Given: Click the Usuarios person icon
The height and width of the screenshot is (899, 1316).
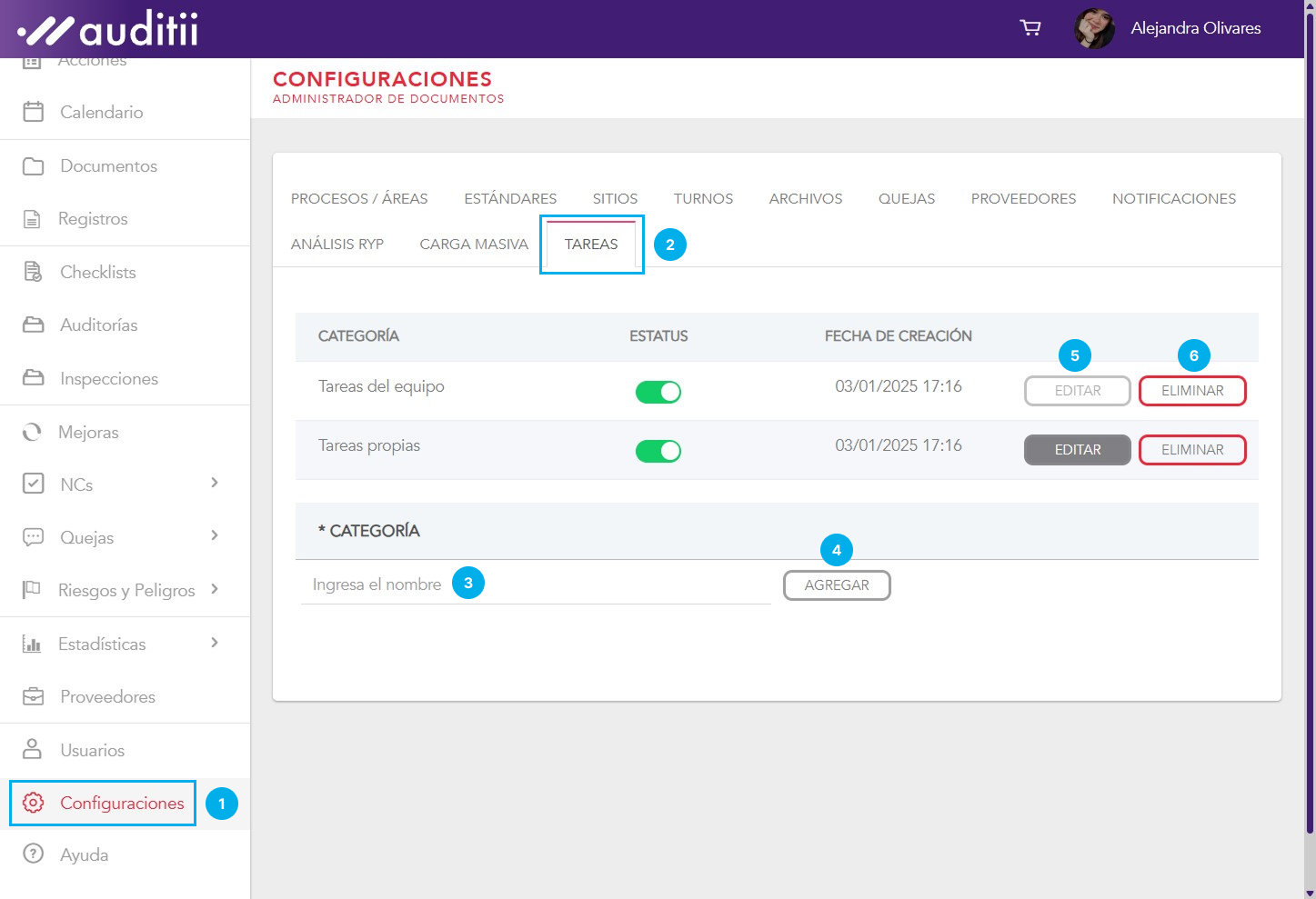Looking at the screenshot, I should [x=33, y=750].
